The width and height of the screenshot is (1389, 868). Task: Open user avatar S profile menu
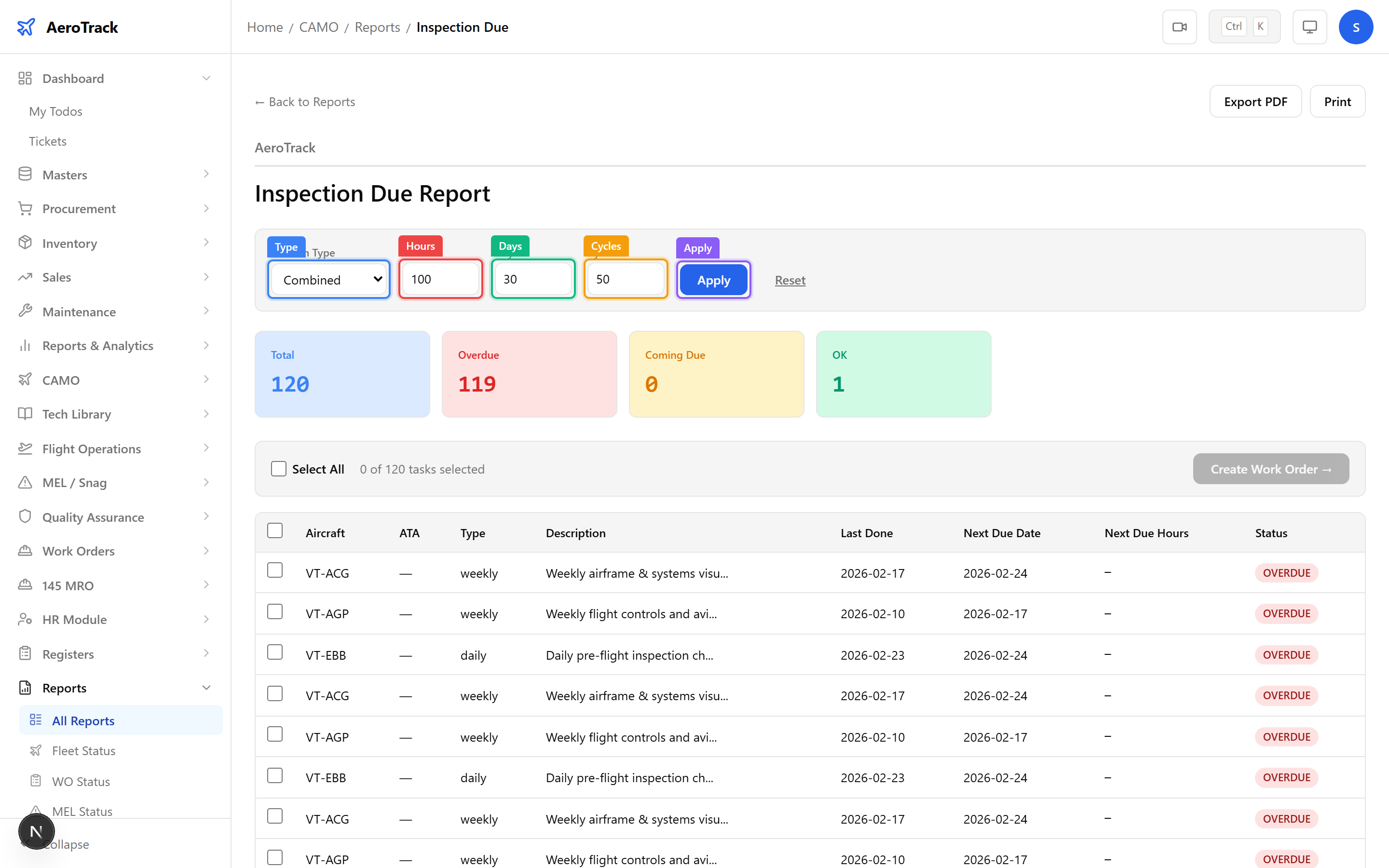pos(1355,27)
